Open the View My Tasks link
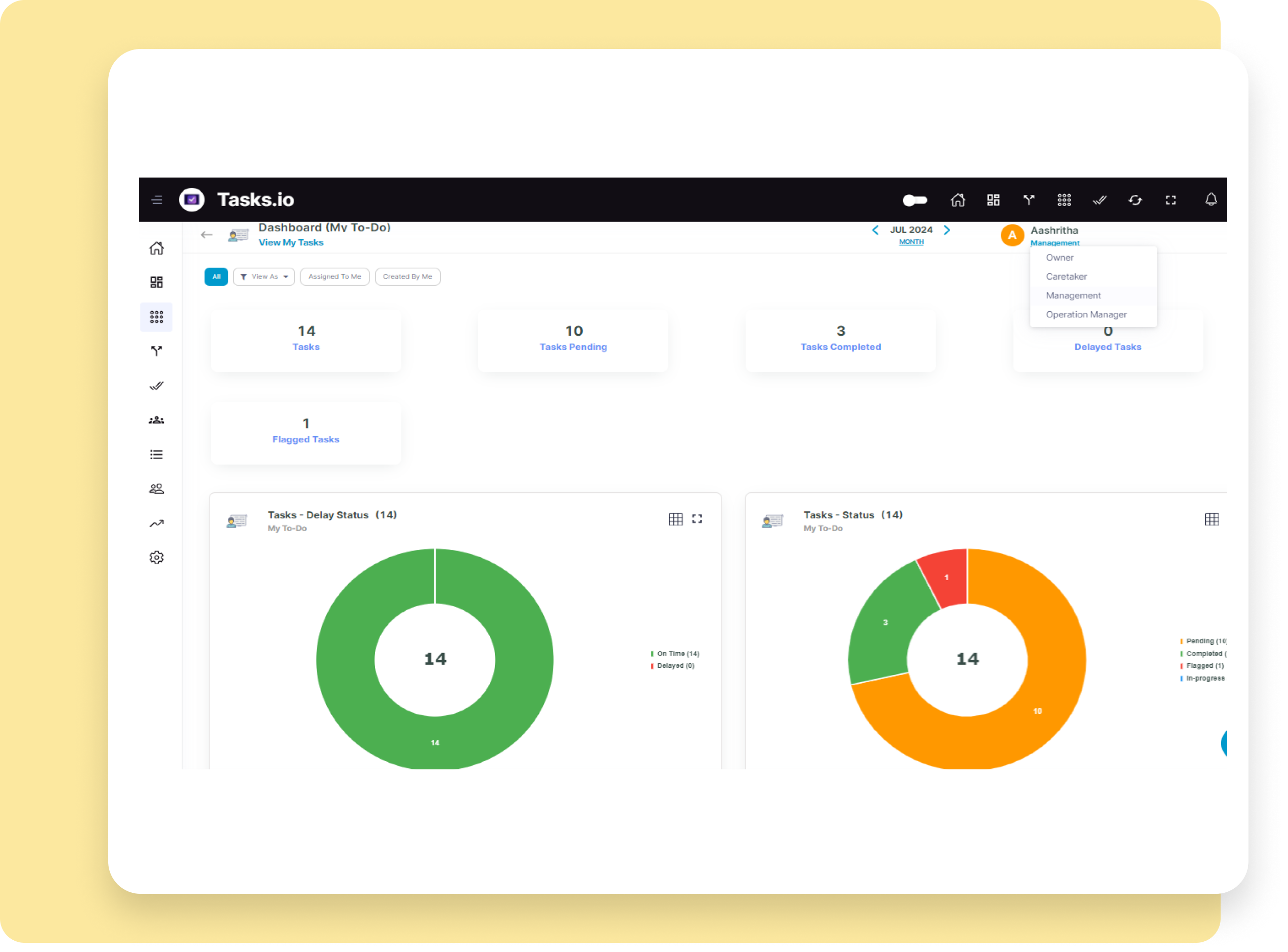 click(291, 243)
